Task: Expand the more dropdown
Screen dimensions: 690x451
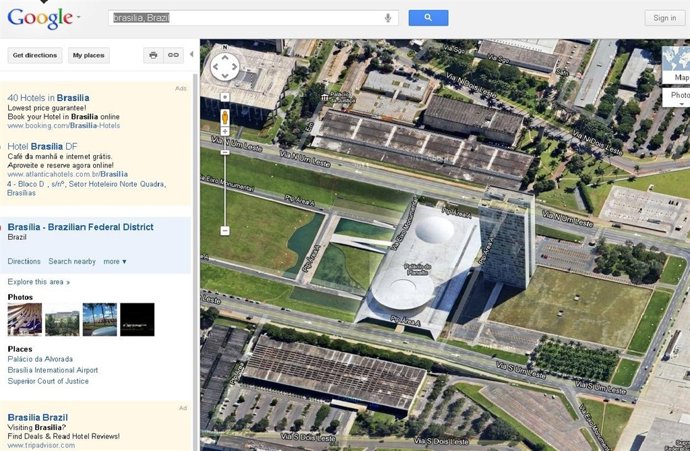Action: (x=114, y=261)
